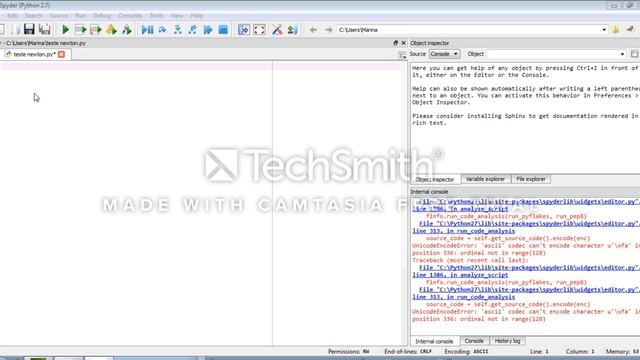Click the Step return debug icon
The height and width of the screenshot is (360, 640).
(193, 29)
